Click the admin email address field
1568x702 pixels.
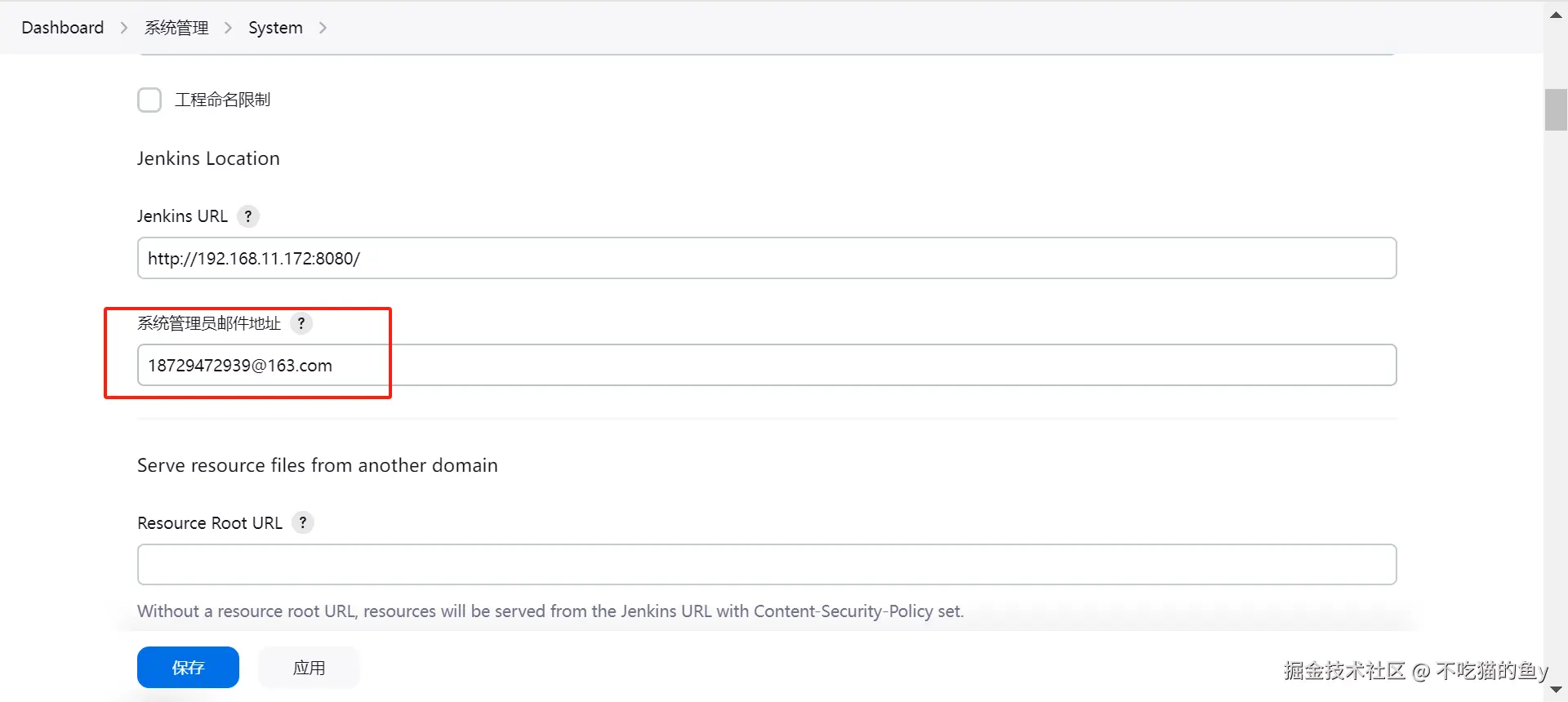(766, 365)
